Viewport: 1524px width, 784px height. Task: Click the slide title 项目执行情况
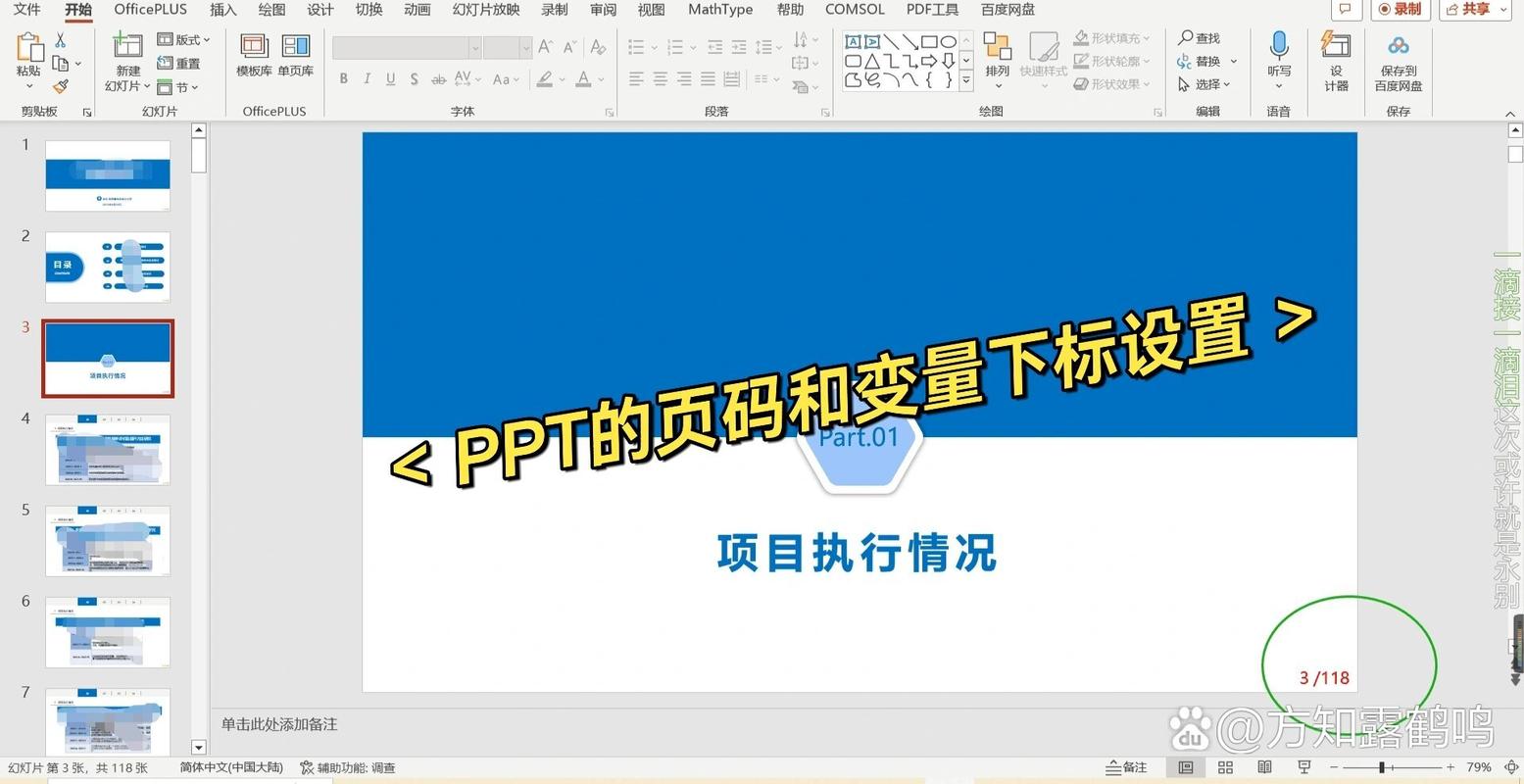click(858, 553)
